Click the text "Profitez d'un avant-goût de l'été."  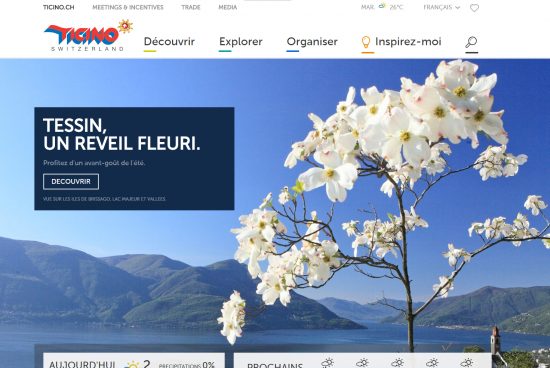click(94, 163)
